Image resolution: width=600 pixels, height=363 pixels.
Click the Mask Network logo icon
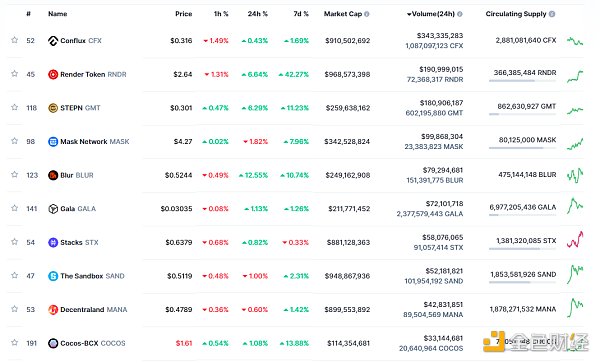53,142
